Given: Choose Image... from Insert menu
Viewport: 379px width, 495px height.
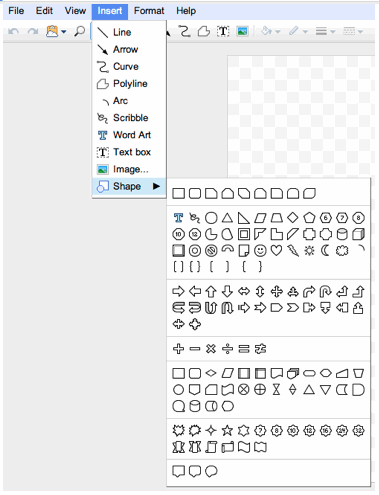Looking at the screenshot, I should tap(129, 169).
